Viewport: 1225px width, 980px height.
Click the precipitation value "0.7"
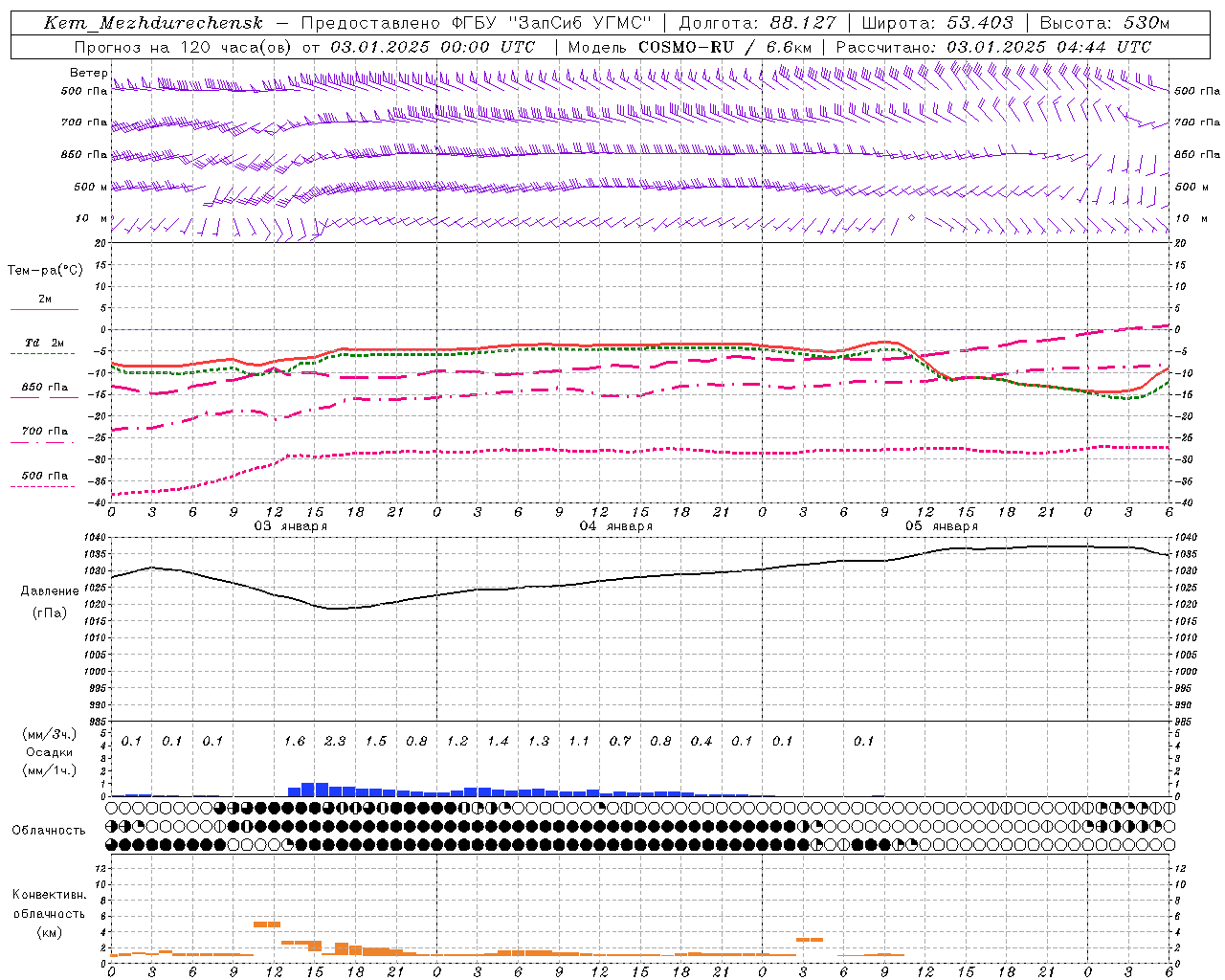620,742
